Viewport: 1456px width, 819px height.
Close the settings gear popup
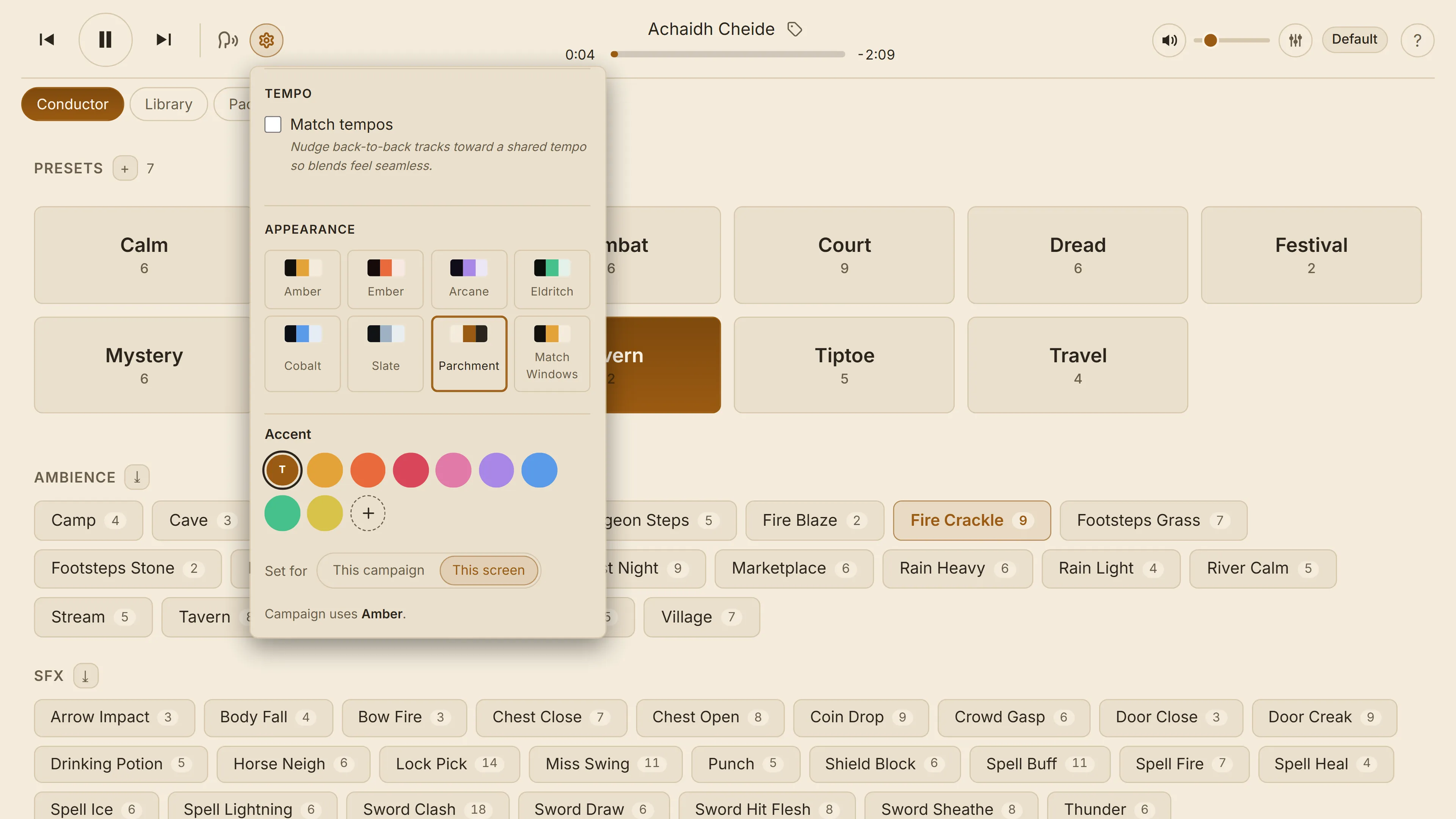[x=266, y=40]
